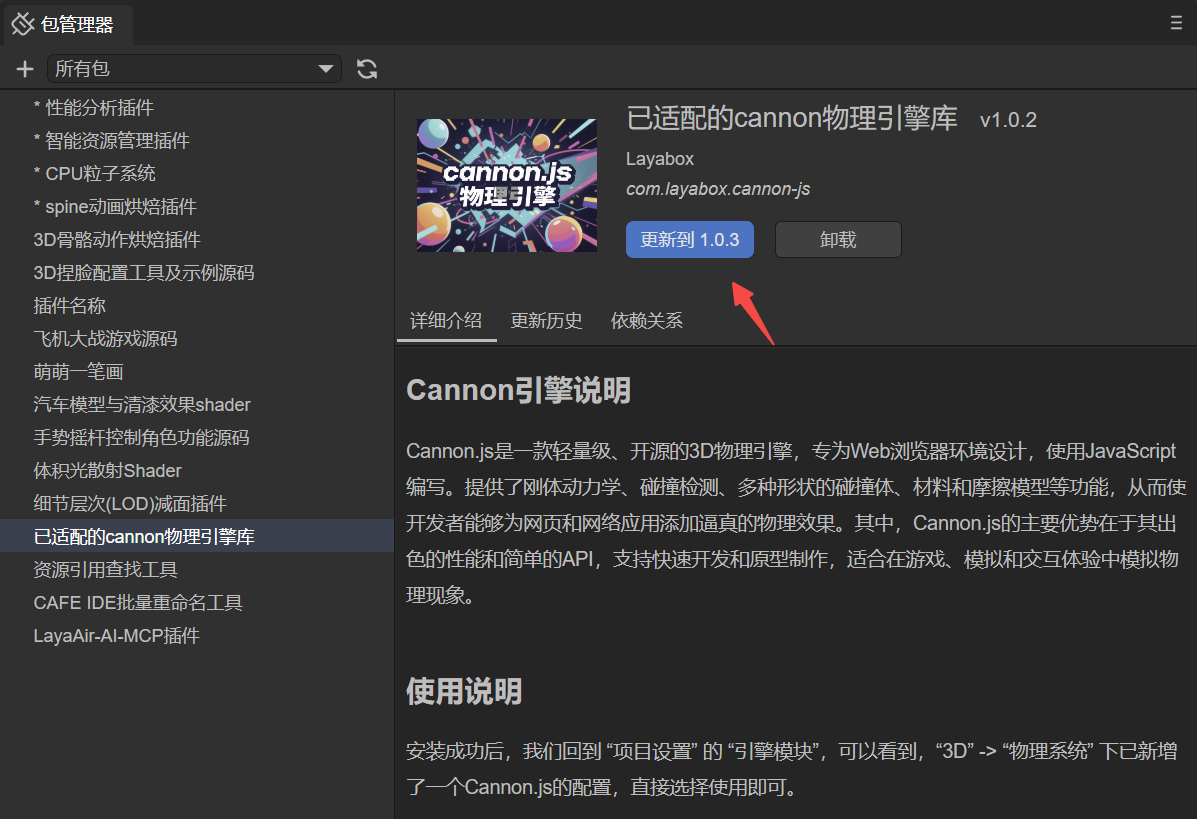The height and width of the screenshot is (819, 1197).
Task: Select 体积光散射Shader package
Action: tap(107, 471)
